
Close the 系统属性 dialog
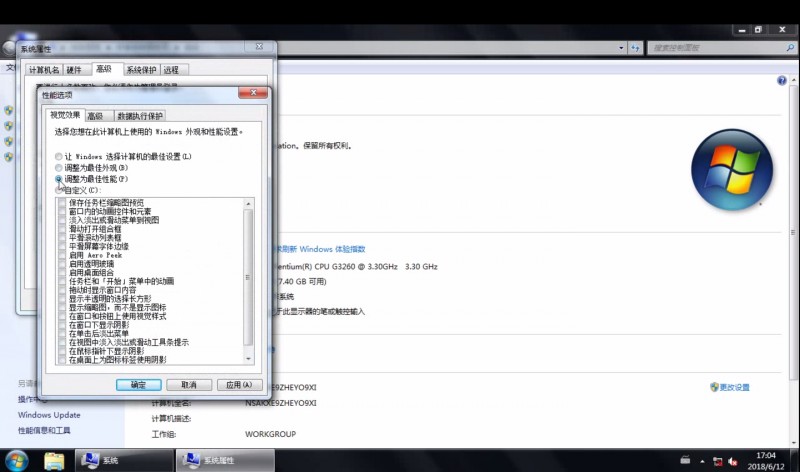point(259,46)
